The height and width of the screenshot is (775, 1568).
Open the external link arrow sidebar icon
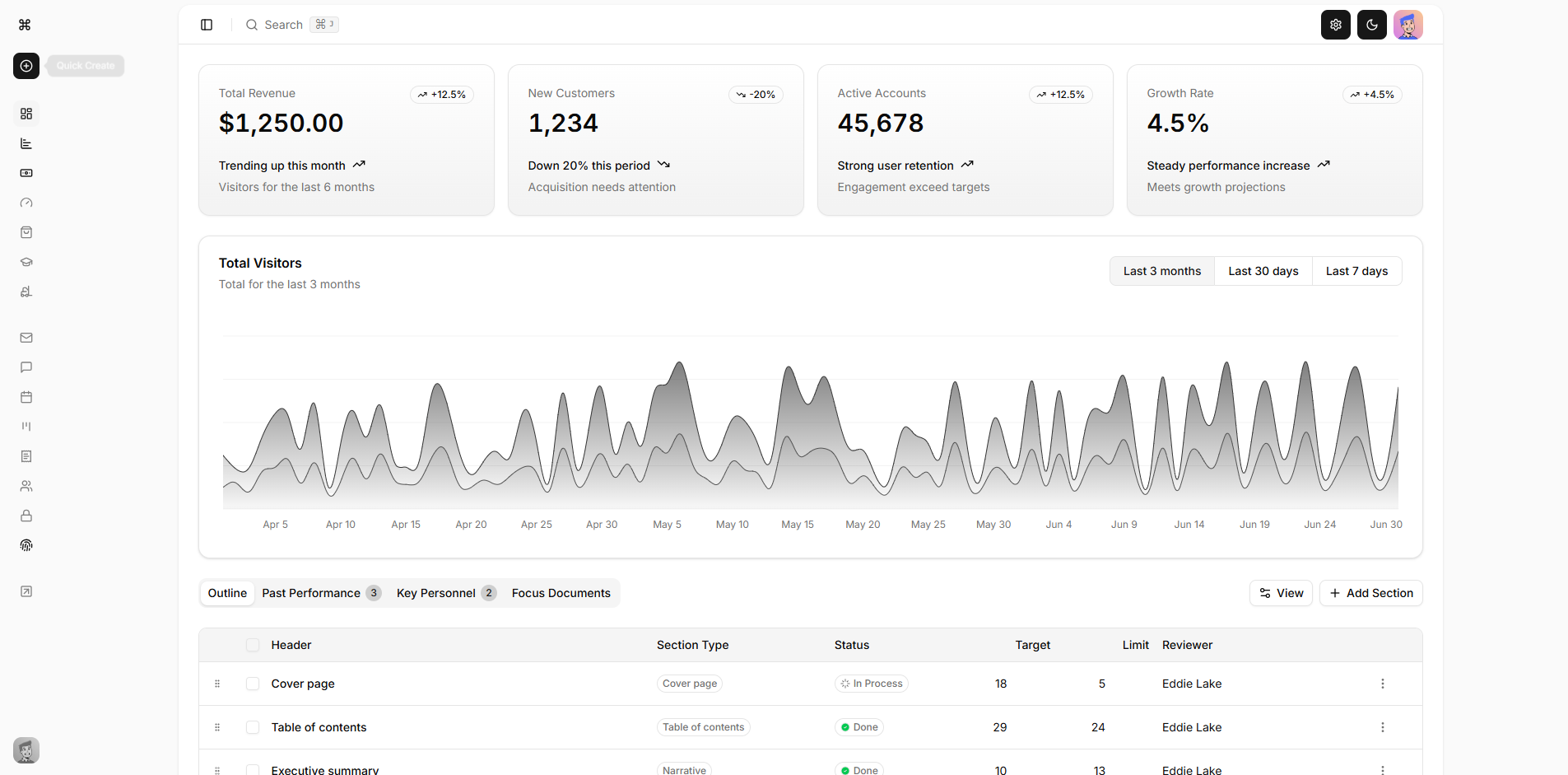[26, 591]
